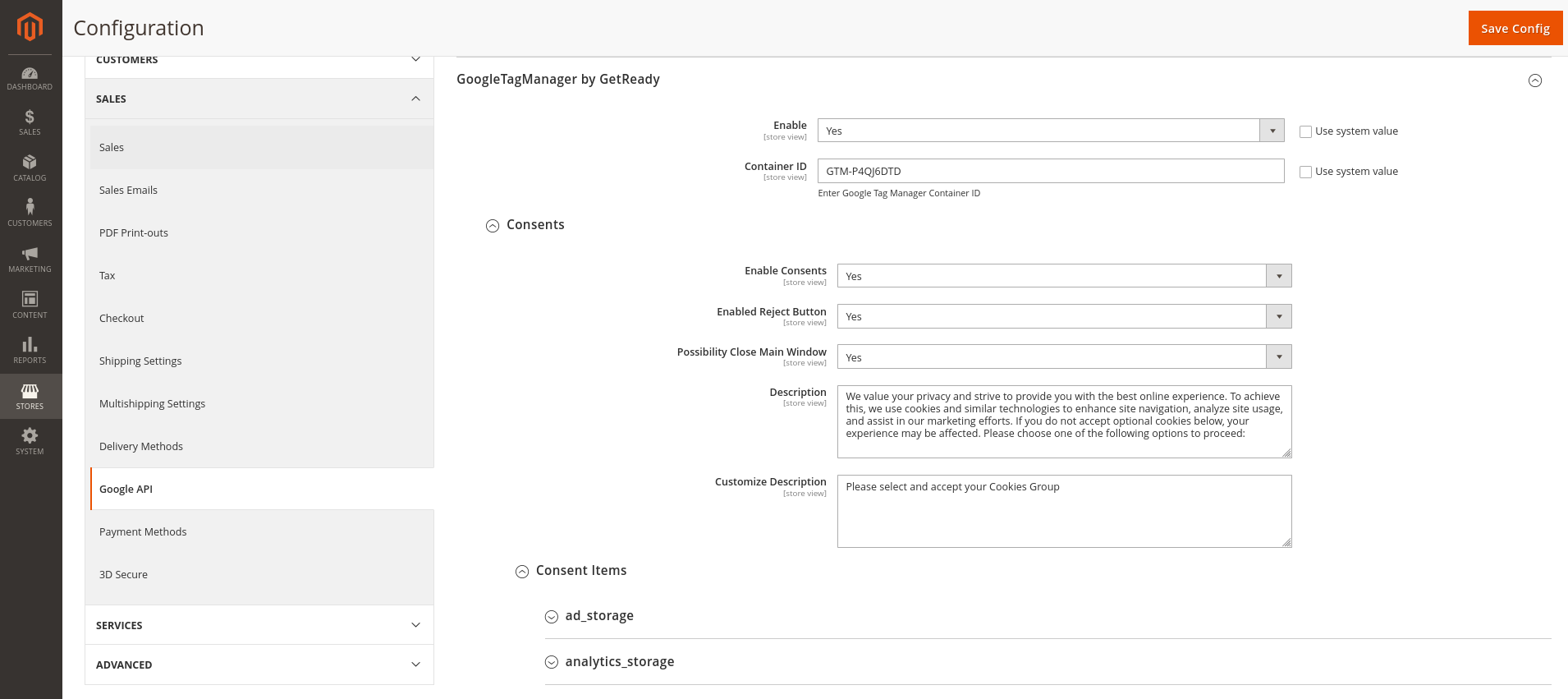
Task: Click the Consents section heading
Action: tap(535, 225)
